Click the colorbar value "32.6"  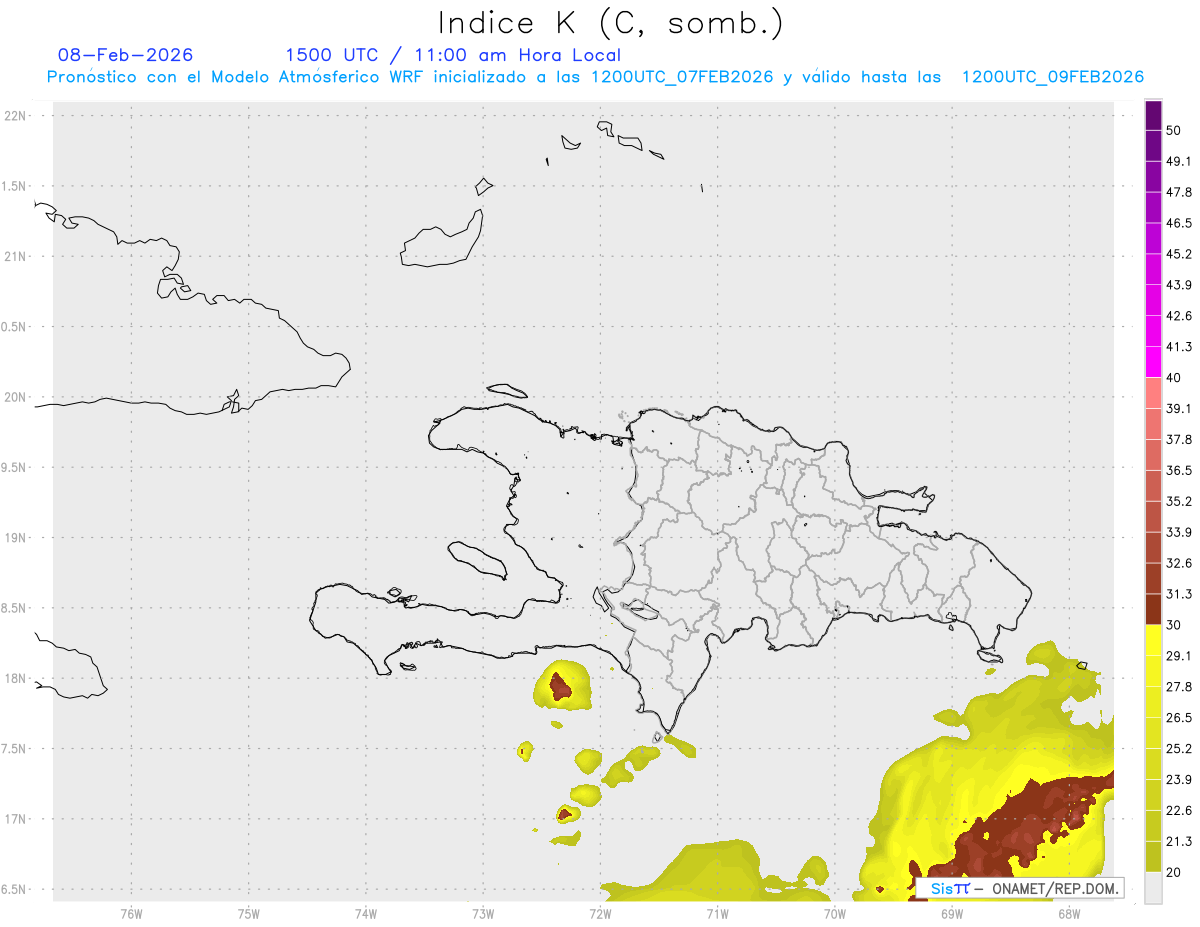pyautogui.click(x=1179, y=563)
